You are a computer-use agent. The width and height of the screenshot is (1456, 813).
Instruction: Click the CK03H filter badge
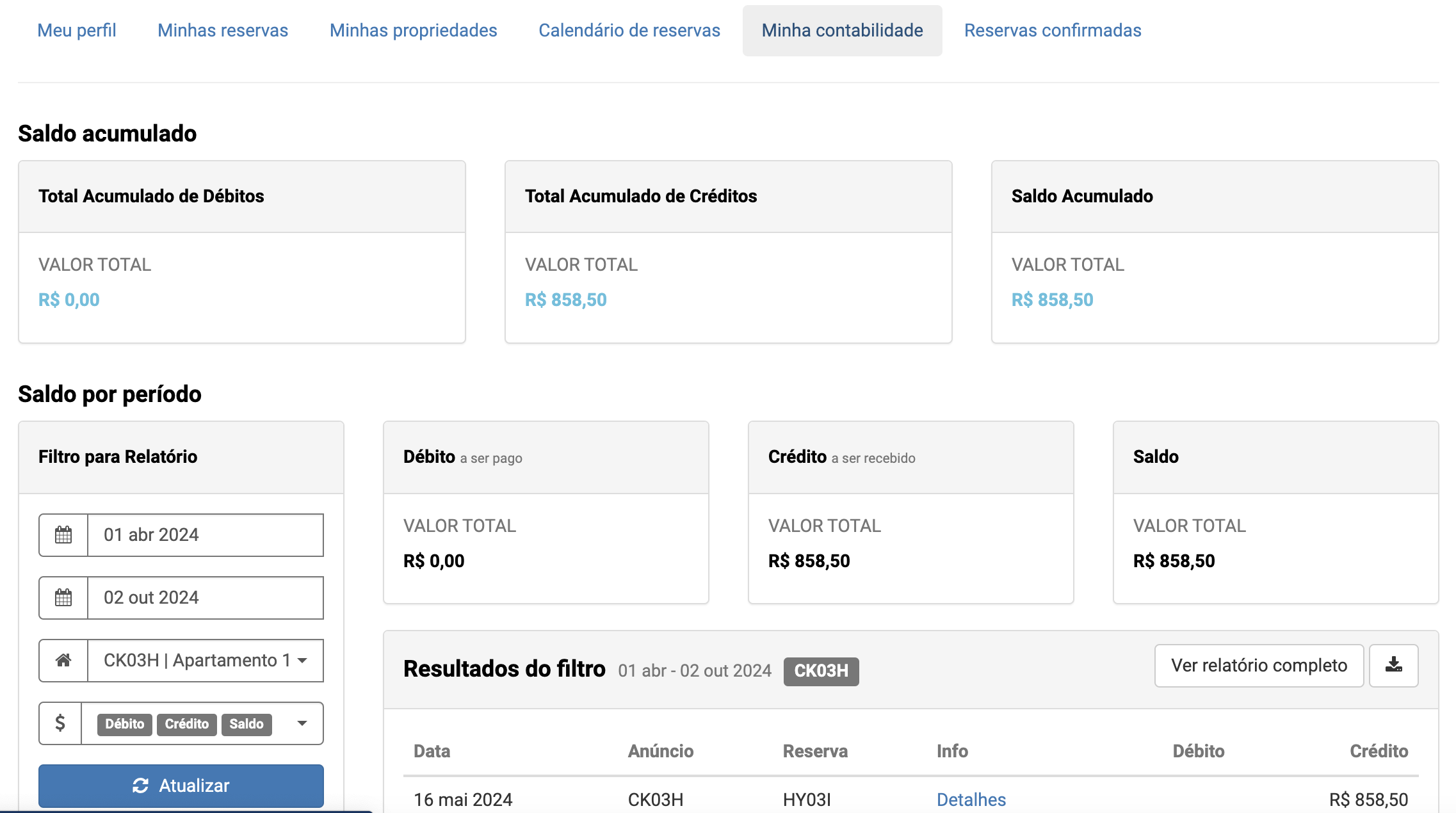(x=821, y=671)
